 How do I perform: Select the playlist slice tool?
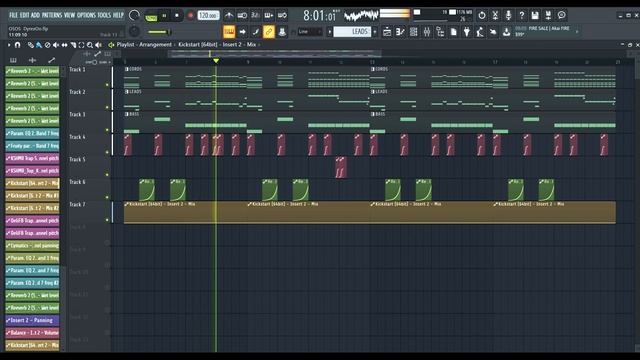(73, 45)
